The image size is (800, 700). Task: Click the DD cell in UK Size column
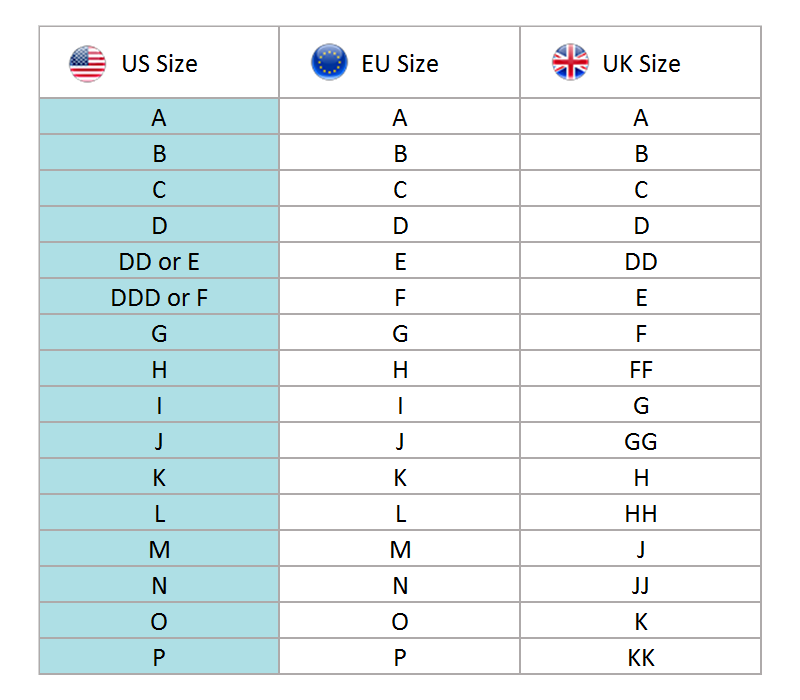coord(641,262)
